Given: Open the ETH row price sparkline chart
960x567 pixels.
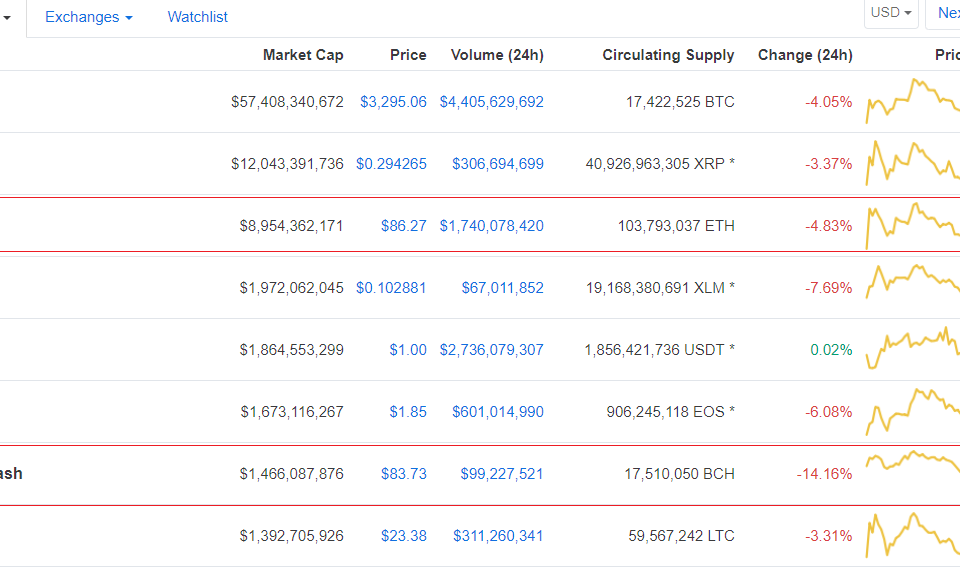Looking at the screenshot, I should 913,225.
